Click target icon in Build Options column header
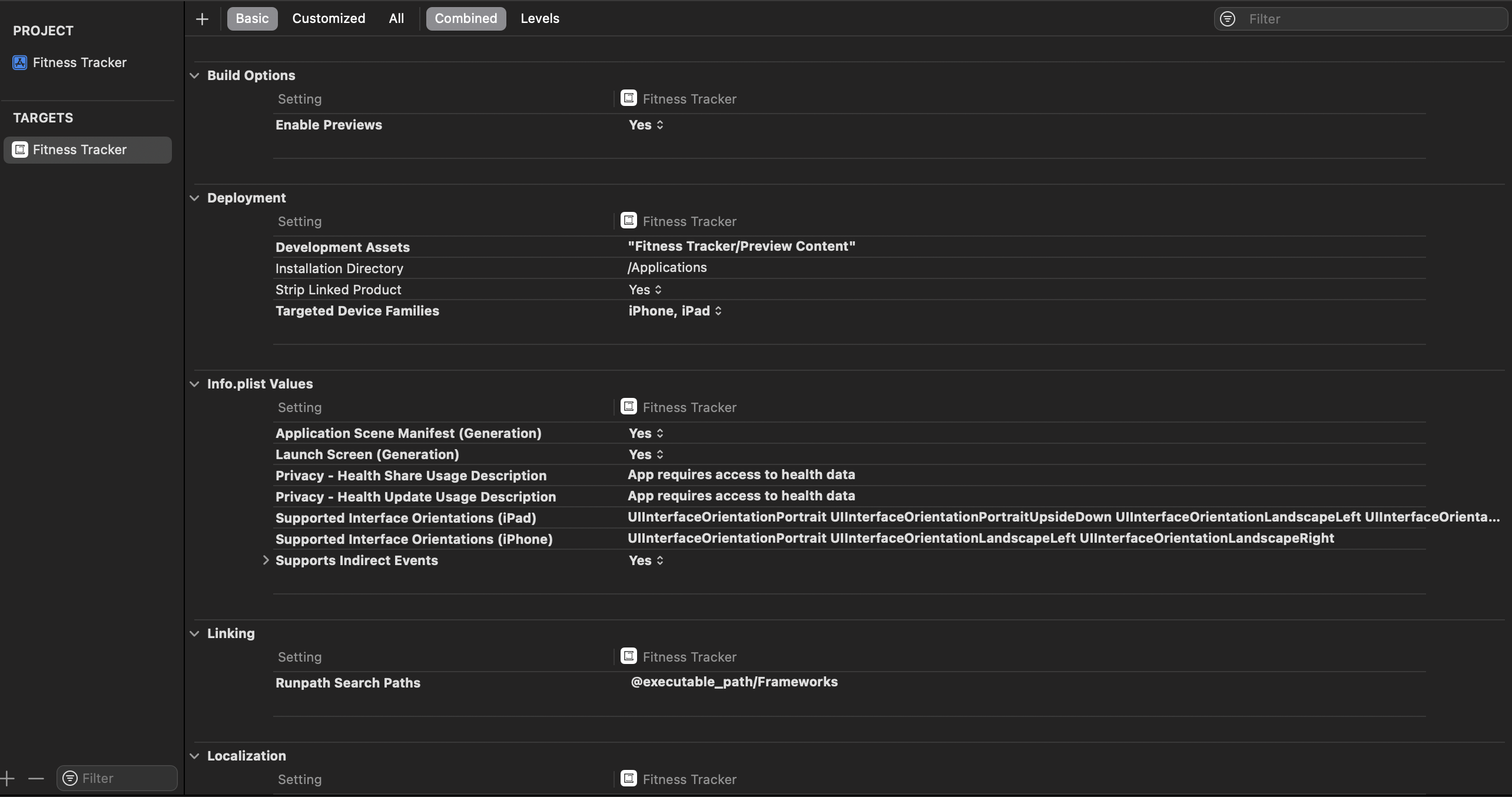The height and width of the screenshot is (797, 1512). pyautogui.click(x=629, y=98)
